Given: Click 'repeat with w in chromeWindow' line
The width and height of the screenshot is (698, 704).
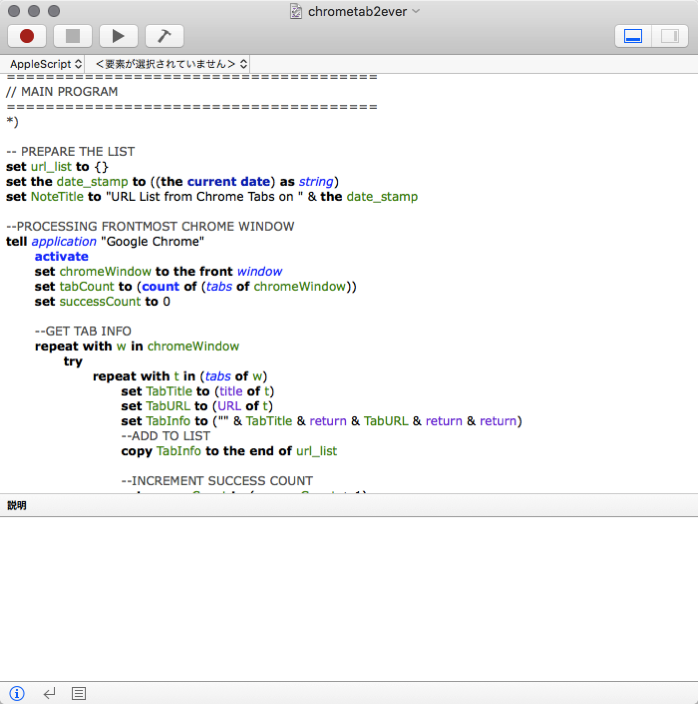Looking at the screenshot, I should tap(137, 346).
